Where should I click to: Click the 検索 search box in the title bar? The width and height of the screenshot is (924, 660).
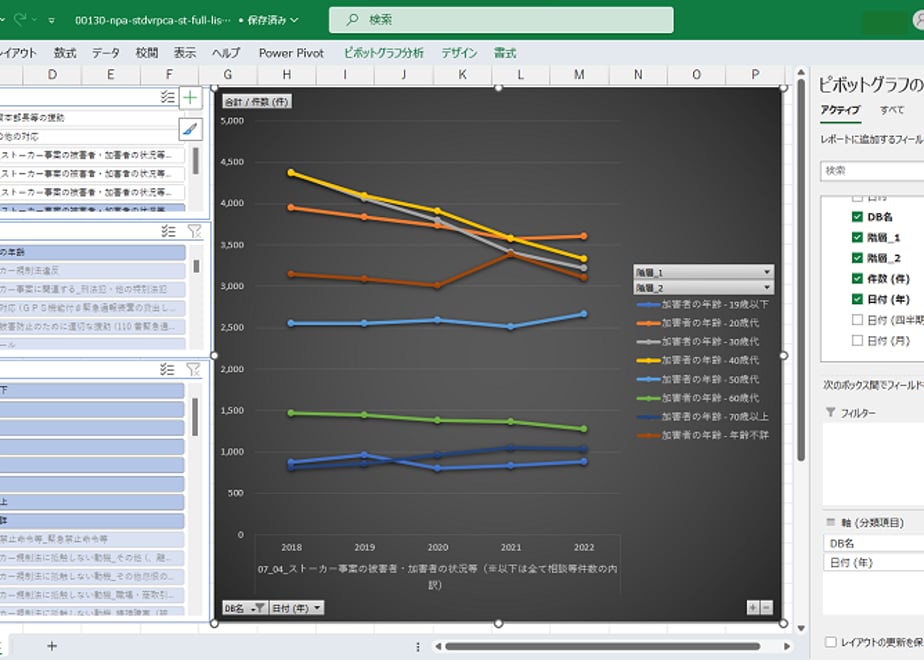coord(501,20)
